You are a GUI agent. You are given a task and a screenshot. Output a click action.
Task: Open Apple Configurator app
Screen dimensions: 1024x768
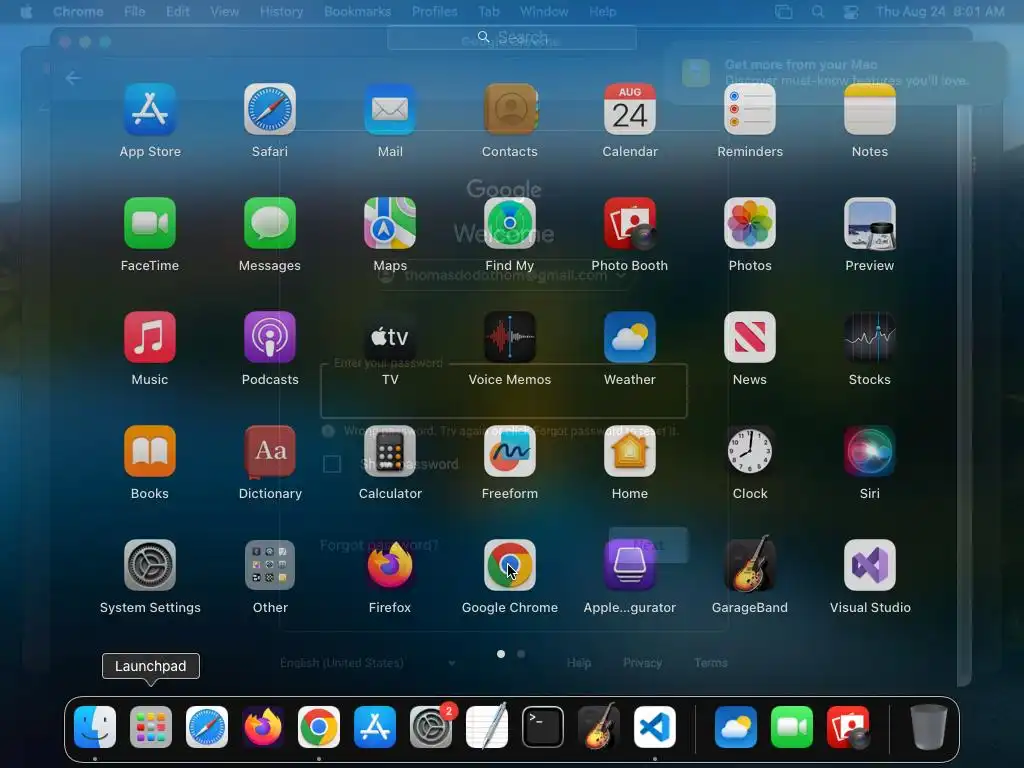tap(630, 565)
